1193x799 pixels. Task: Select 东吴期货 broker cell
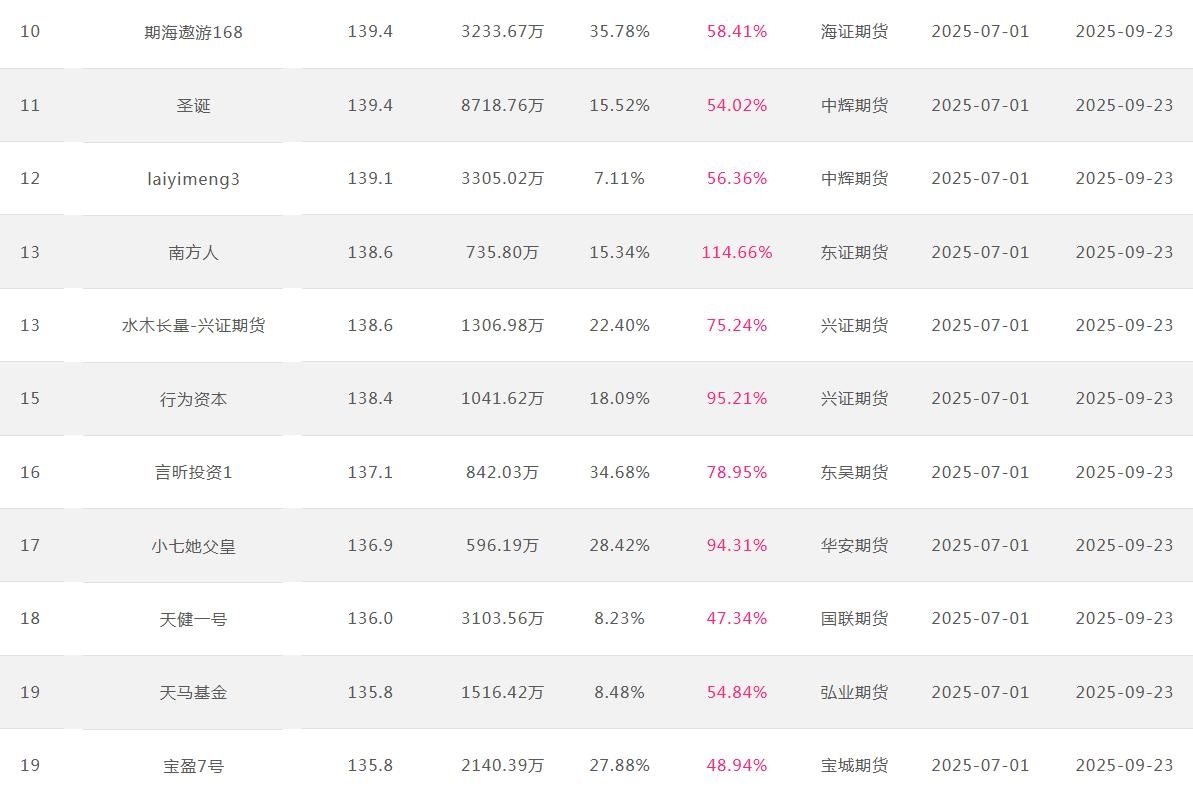pos(854,472)
